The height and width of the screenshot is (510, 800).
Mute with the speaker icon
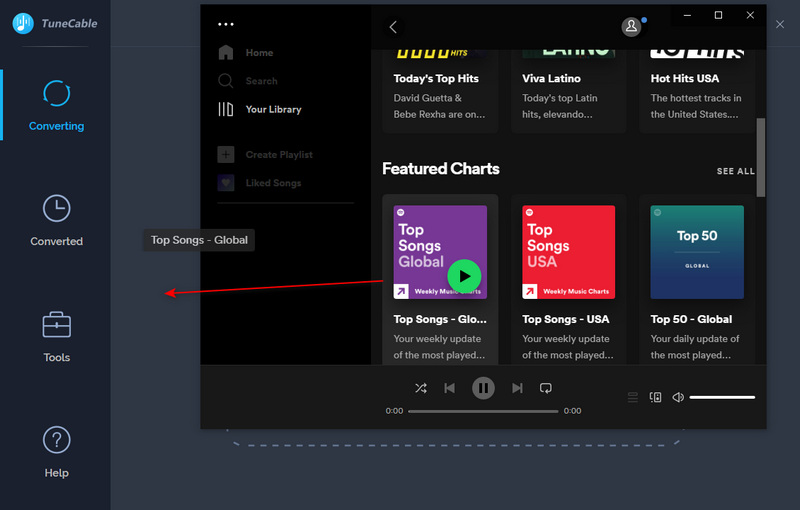tap(678, 397)
